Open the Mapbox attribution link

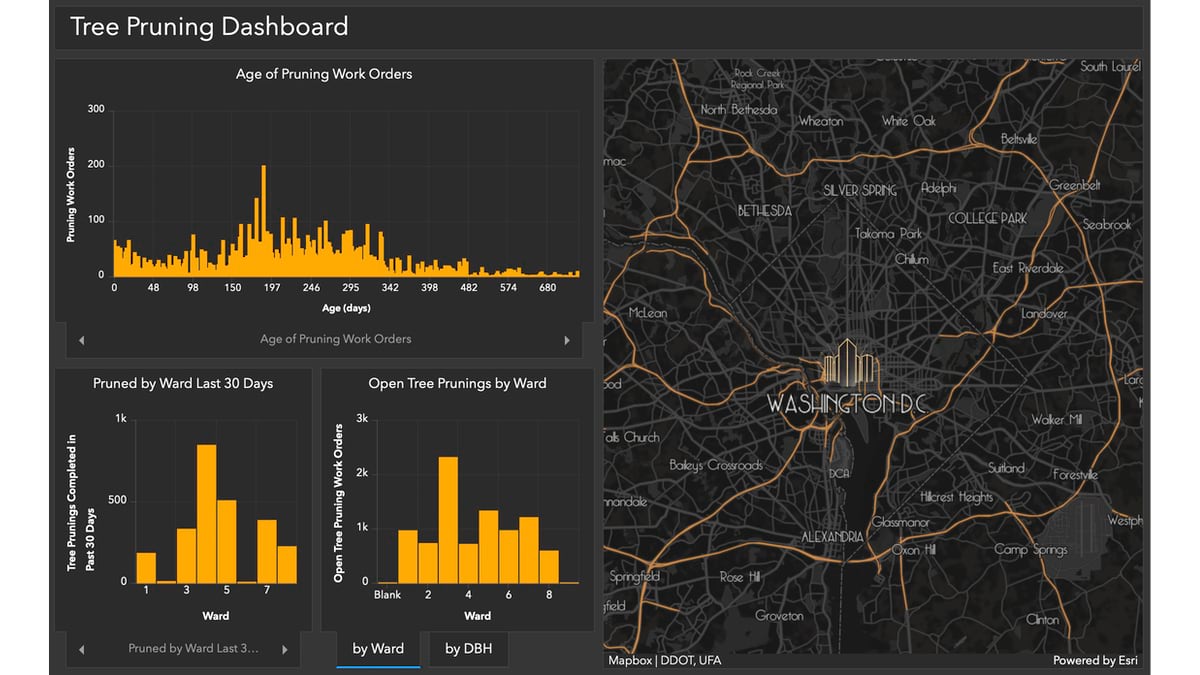[x=632, y=660]
